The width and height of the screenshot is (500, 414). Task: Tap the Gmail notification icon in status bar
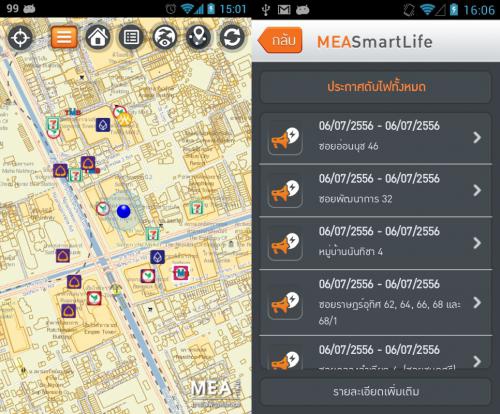tap(284, 10)
